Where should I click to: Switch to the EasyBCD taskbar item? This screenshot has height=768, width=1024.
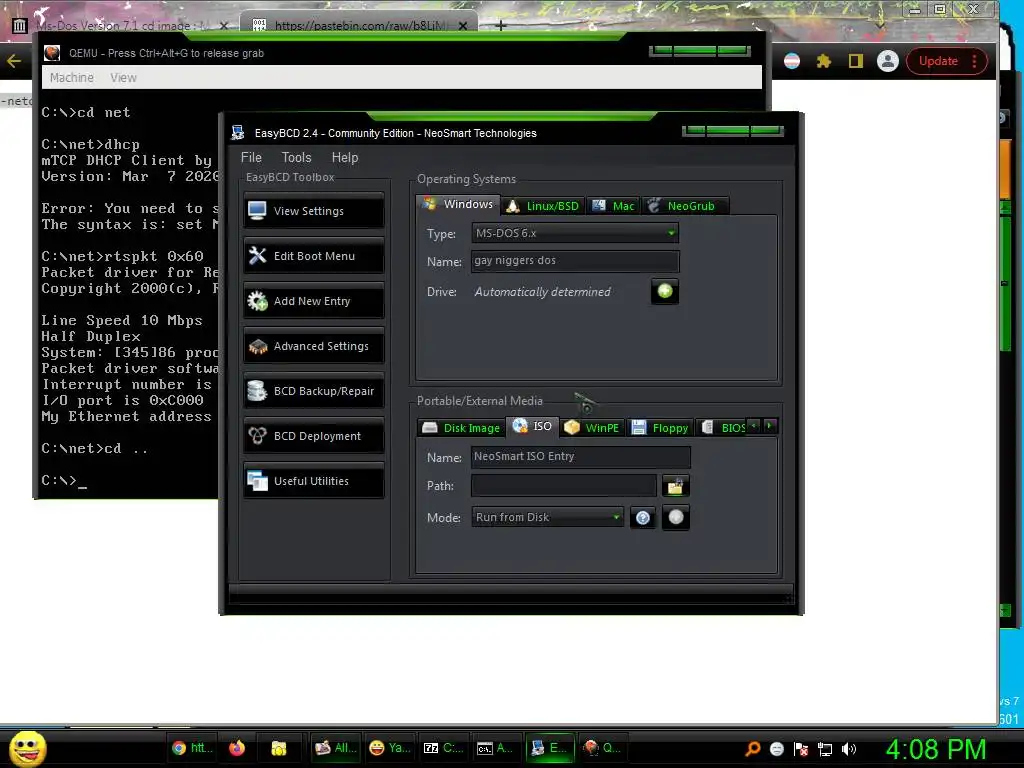[549, 748]
